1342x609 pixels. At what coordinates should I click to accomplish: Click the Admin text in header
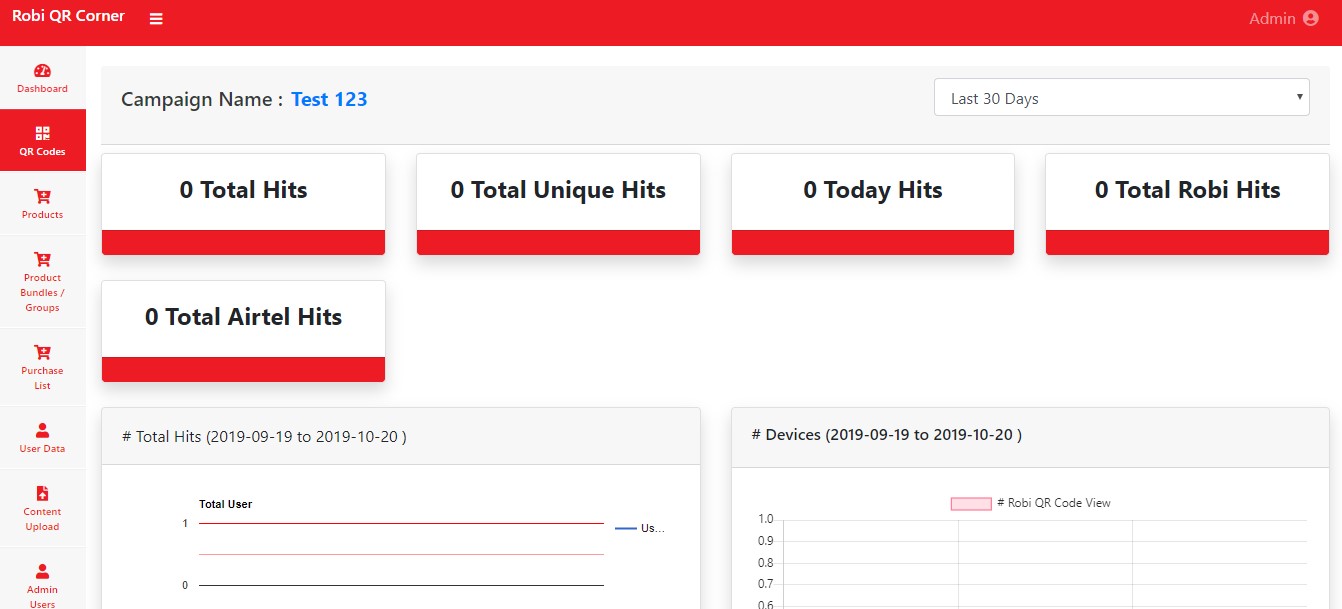point(1272,18)
